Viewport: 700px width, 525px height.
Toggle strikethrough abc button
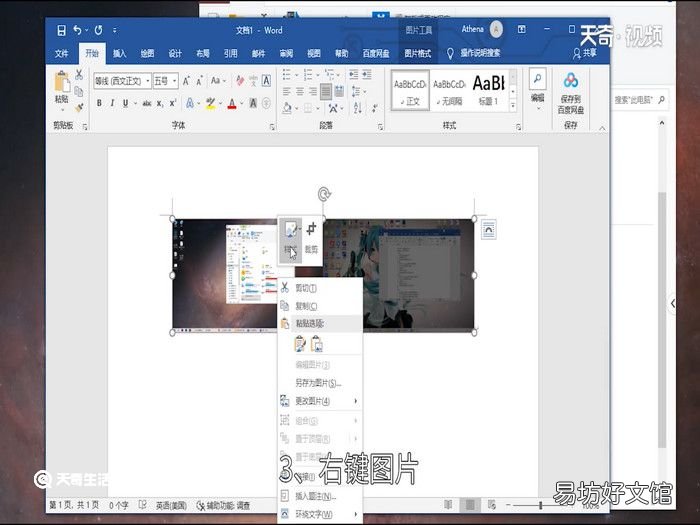click(x=147, y=104)
